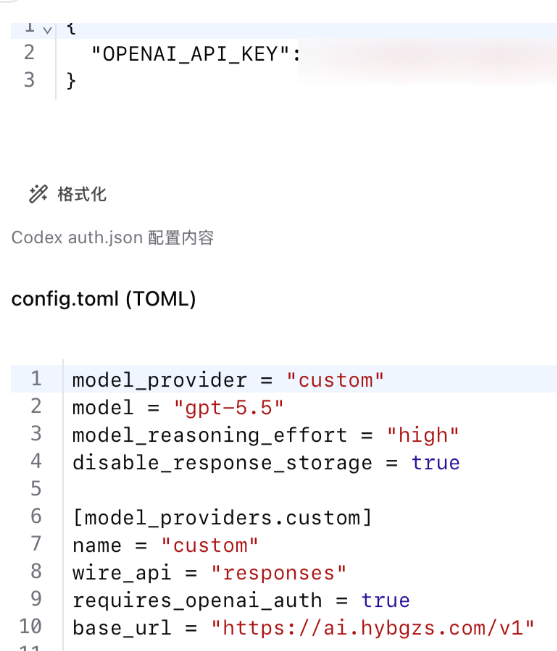Click the "high" reasoning effort value
Image resolution: width=557 pixels, height=651 pixels.
coord(423,435)
